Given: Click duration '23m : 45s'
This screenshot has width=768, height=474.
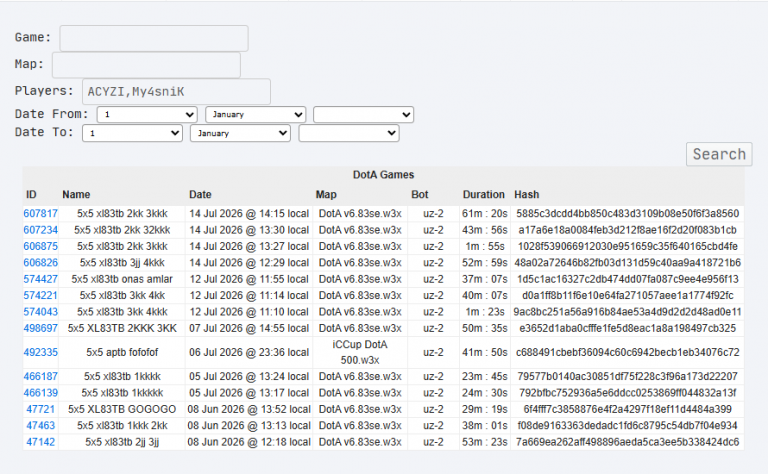Looking at the screenshot, I should 484,377.
